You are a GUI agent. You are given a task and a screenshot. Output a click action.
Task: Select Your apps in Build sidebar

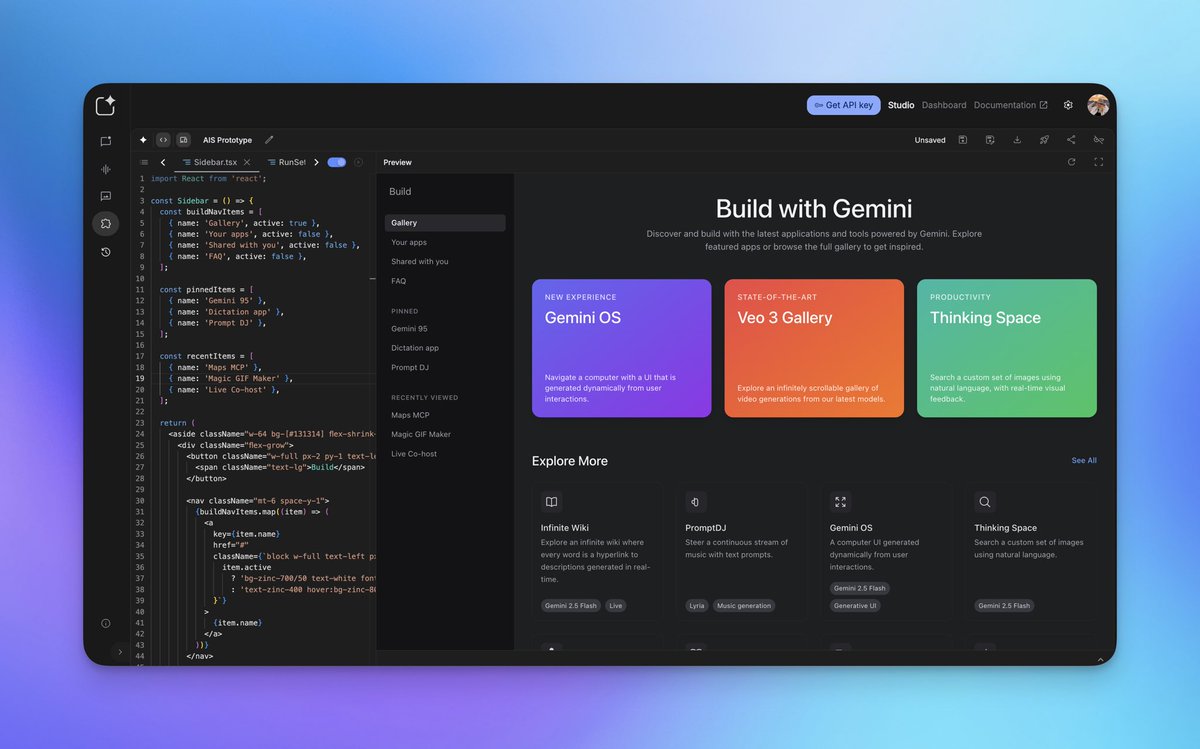[x=409, y=242]
